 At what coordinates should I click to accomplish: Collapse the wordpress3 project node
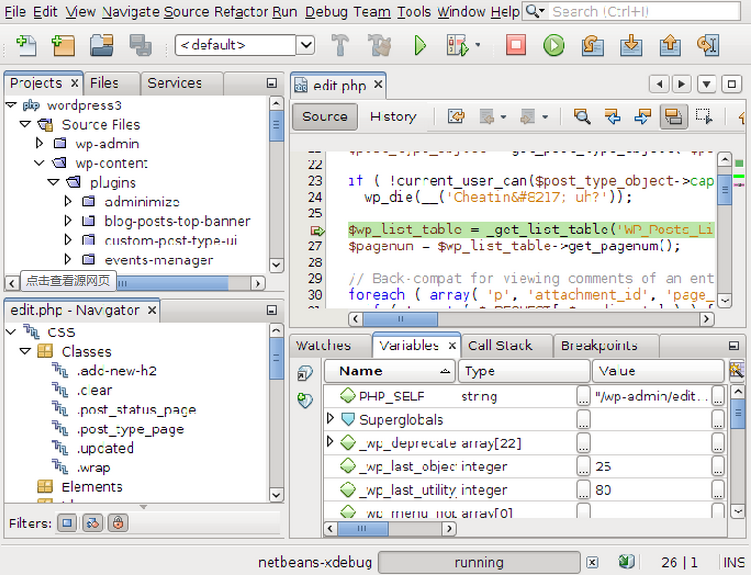tap(11, 105)
